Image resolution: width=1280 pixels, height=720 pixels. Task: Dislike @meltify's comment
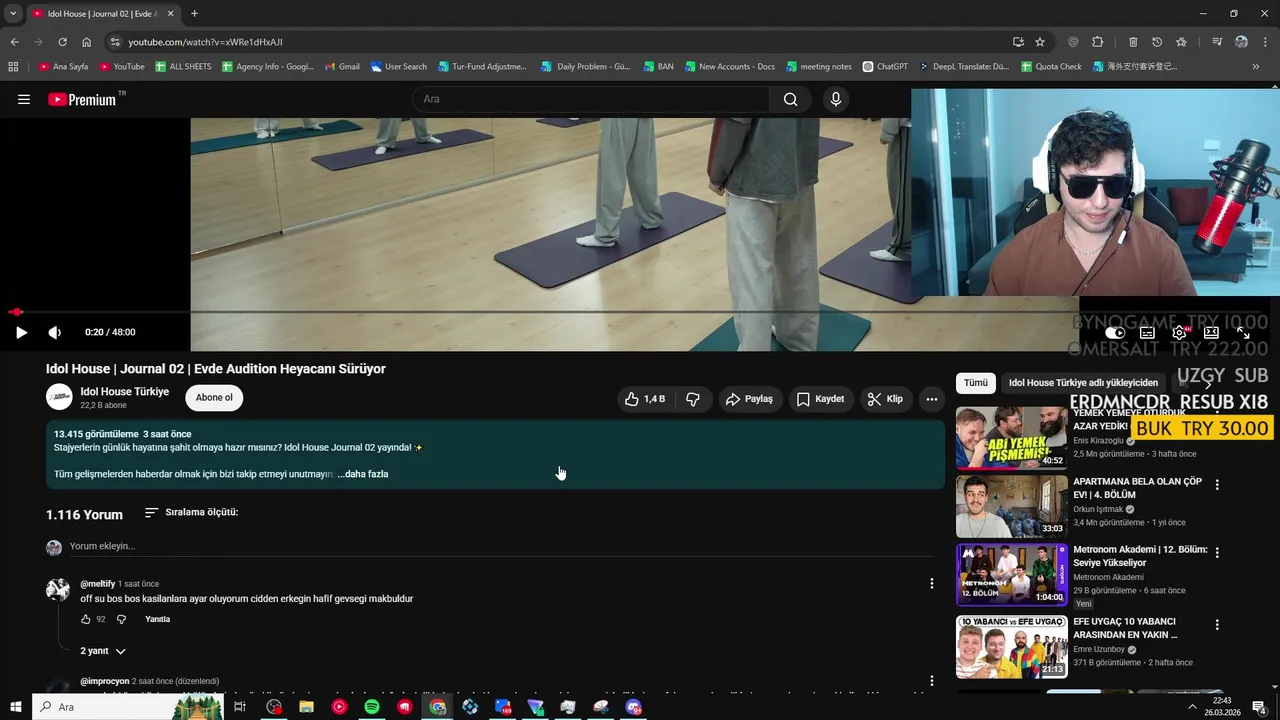coord(121,619)
